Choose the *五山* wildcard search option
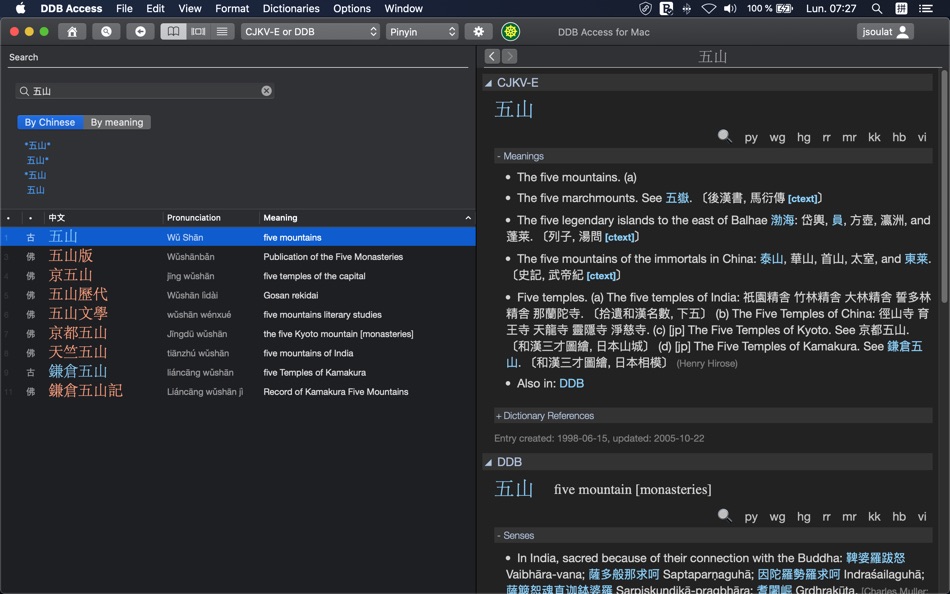Viewport: 950px width, 594px height. click(38, 145)
